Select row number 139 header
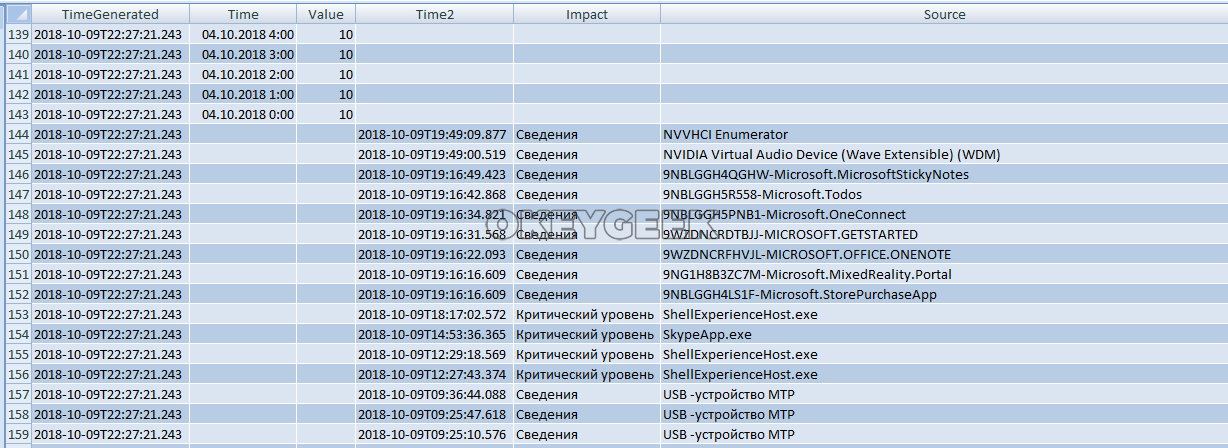The height and width of the screenshot is (448, 1228). coord(17,34)
